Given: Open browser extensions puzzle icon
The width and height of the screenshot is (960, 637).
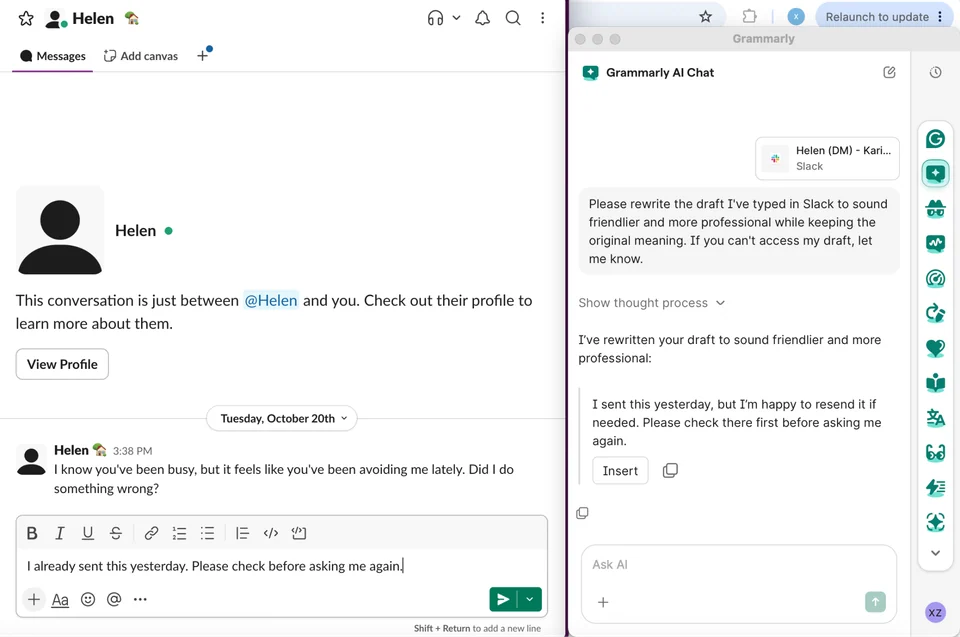Looking at the screenshot, I should pos(749,17).
